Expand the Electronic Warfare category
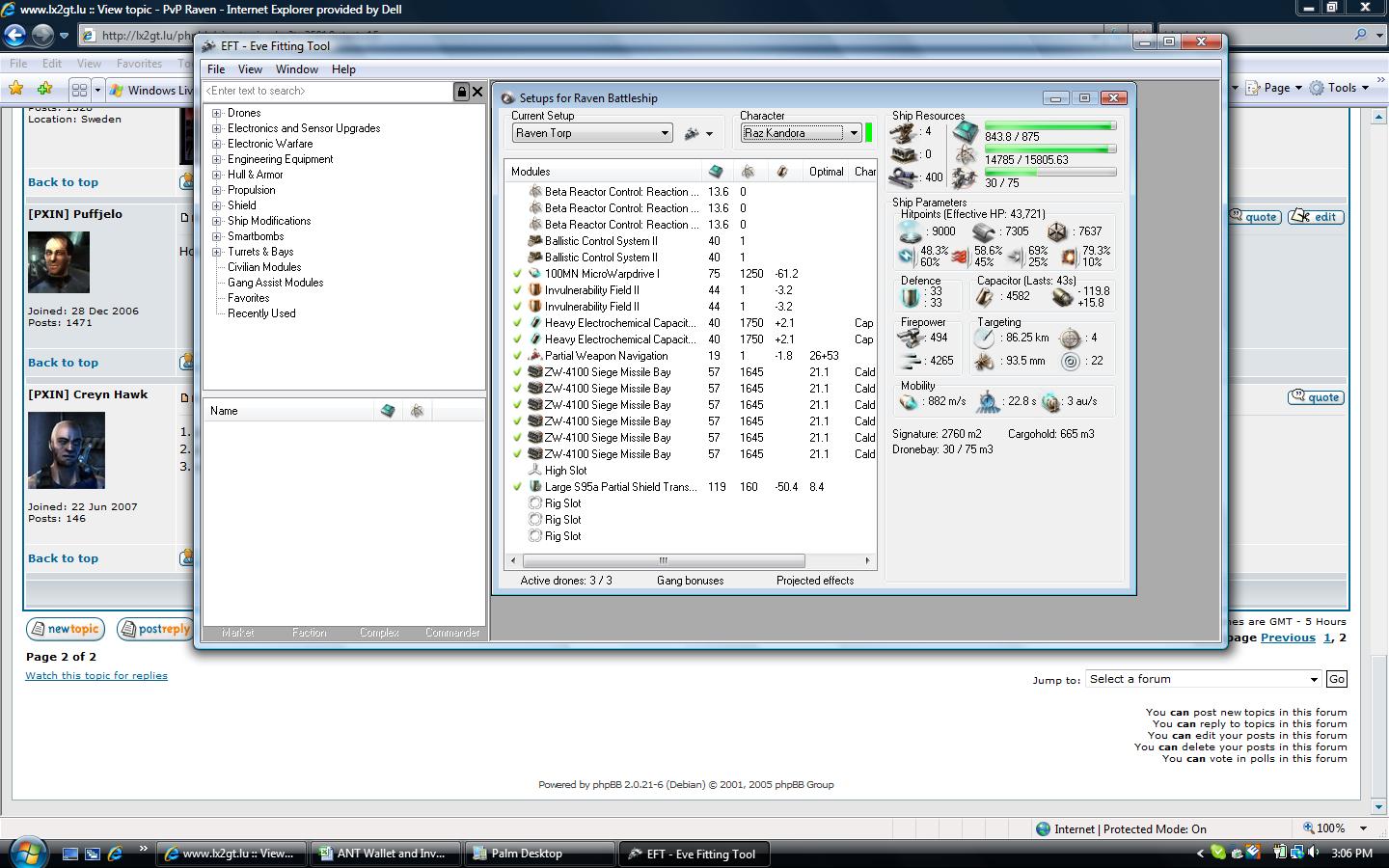Screen dimensions: 1389x868 pyautogui.click(x=217, y=144)
